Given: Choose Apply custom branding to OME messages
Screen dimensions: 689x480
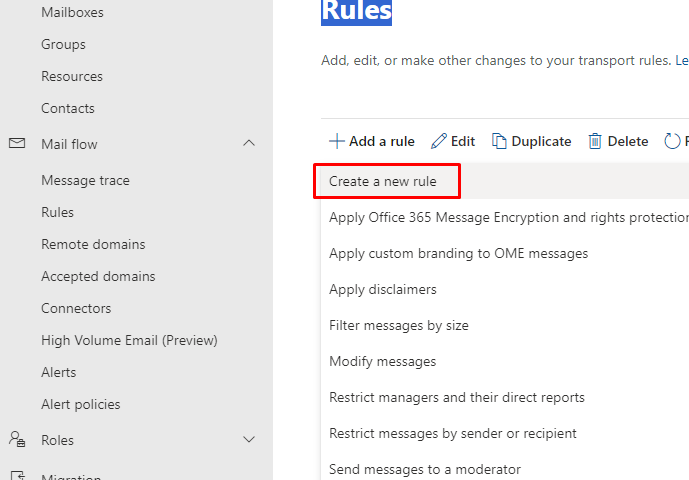Looking at the screenshot, I should click(458, 253).
